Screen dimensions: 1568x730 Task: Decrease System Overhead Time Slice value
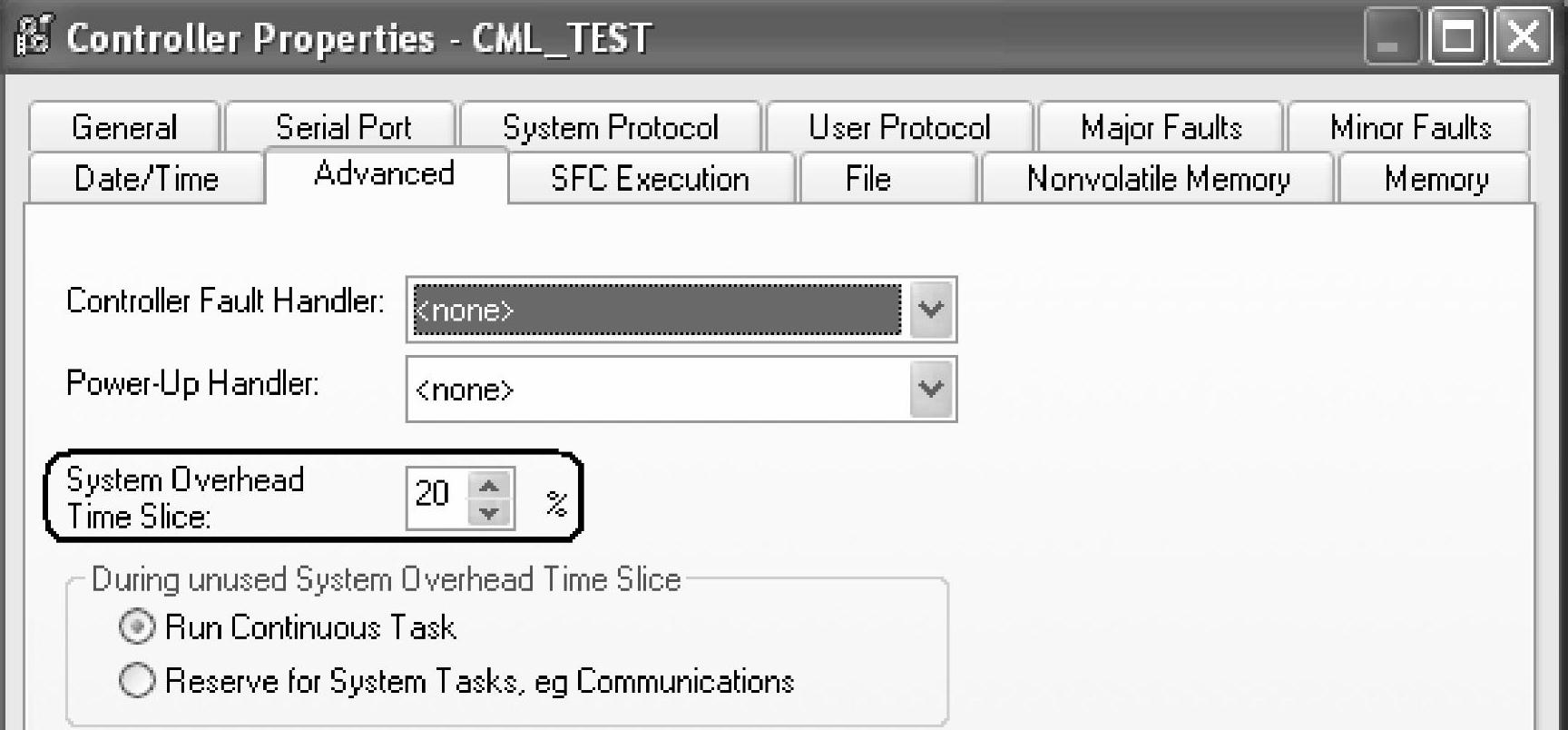point(490,513)
